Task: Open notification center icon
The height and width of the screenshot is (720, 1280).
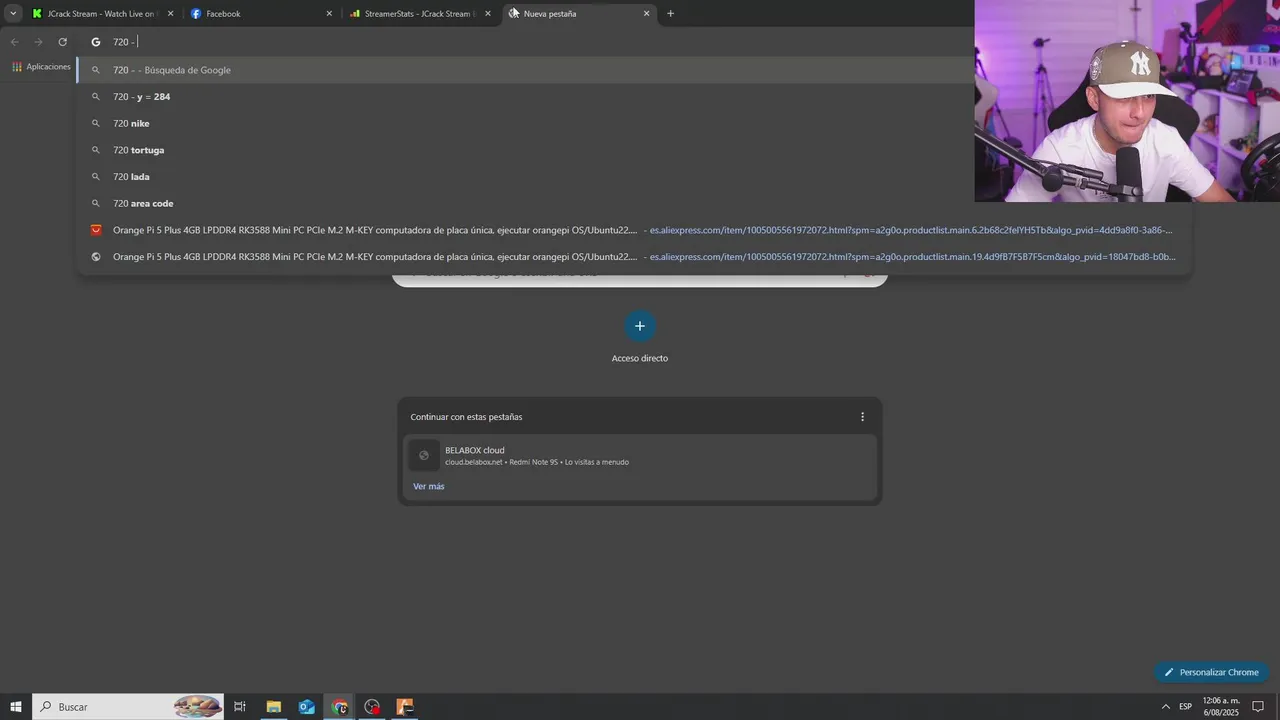Action: pyautogui.click(x=1259, y=707)
